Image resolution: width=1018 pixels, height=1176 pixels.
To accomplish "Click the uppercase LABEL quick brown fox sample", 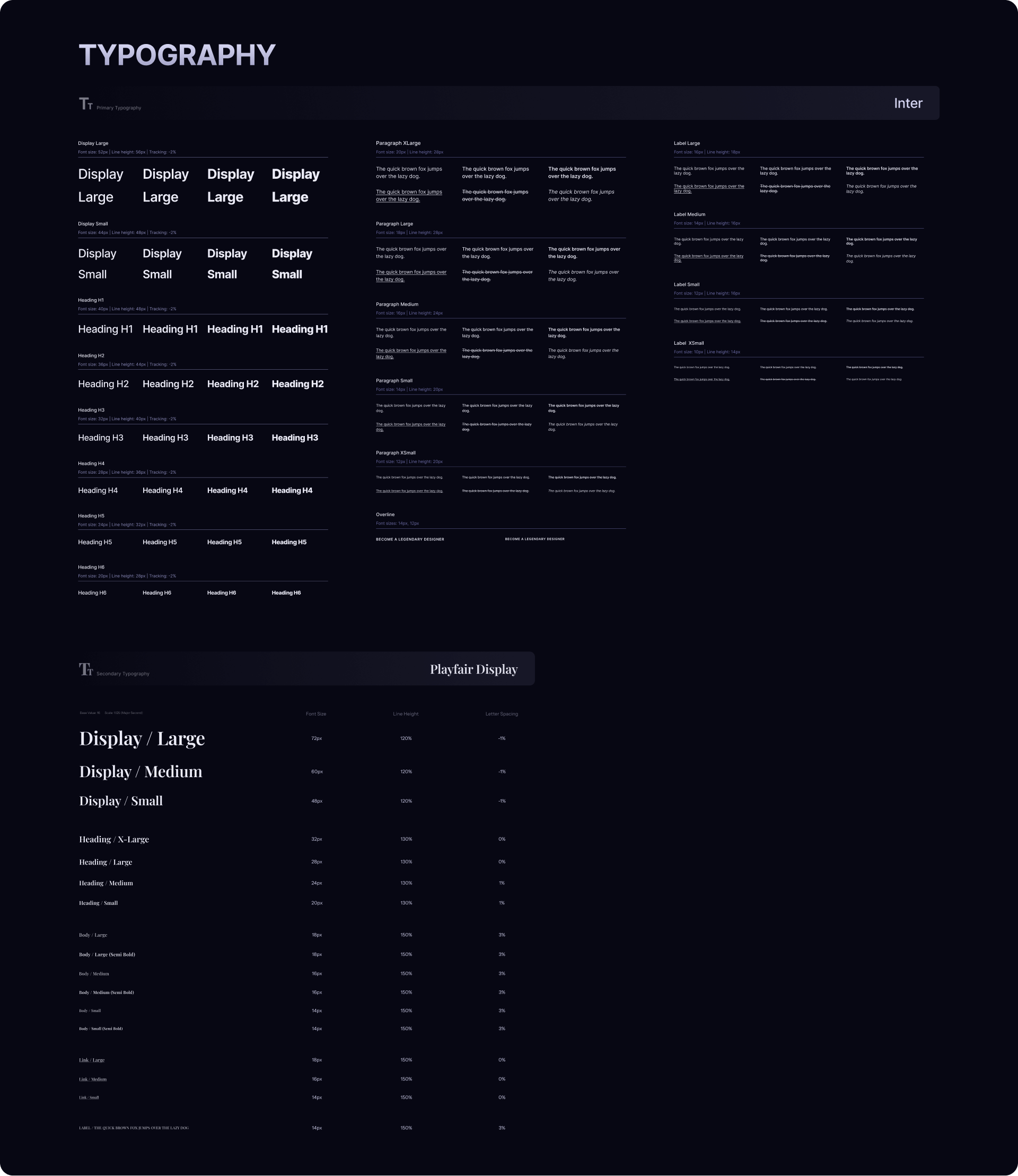I will click(x=134, y=1128).
